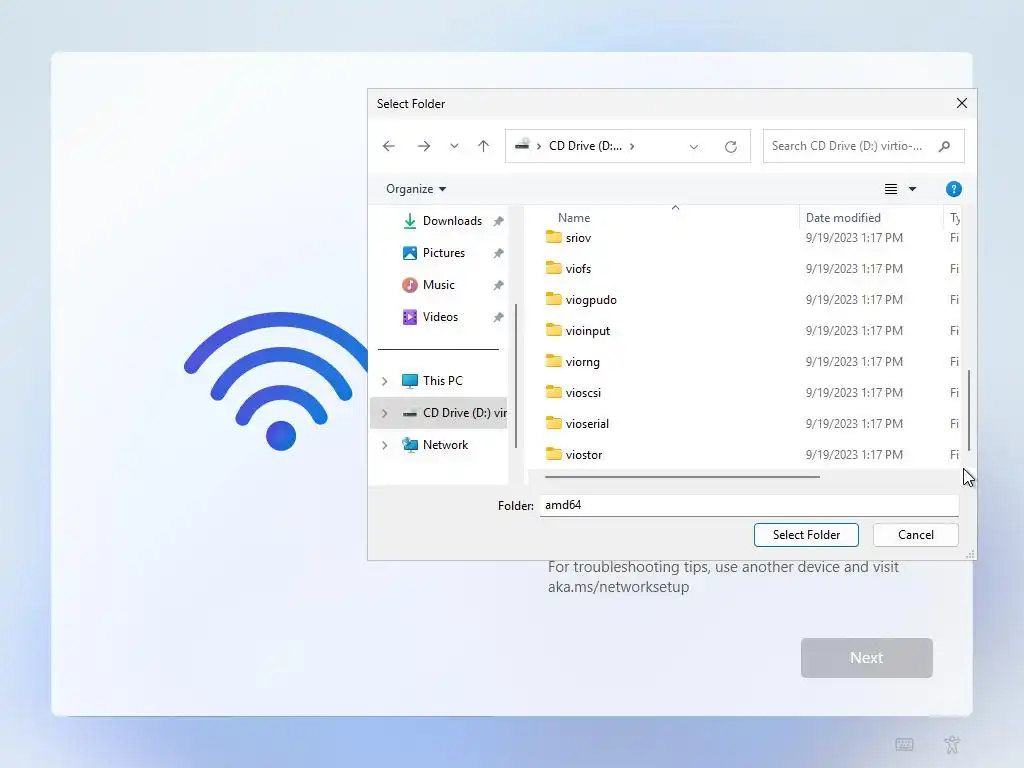Image resolution: width=1024 pixels, height=768 pixels.
Task: Open recent locations dropdown chevron
Action: click(455, 146)
